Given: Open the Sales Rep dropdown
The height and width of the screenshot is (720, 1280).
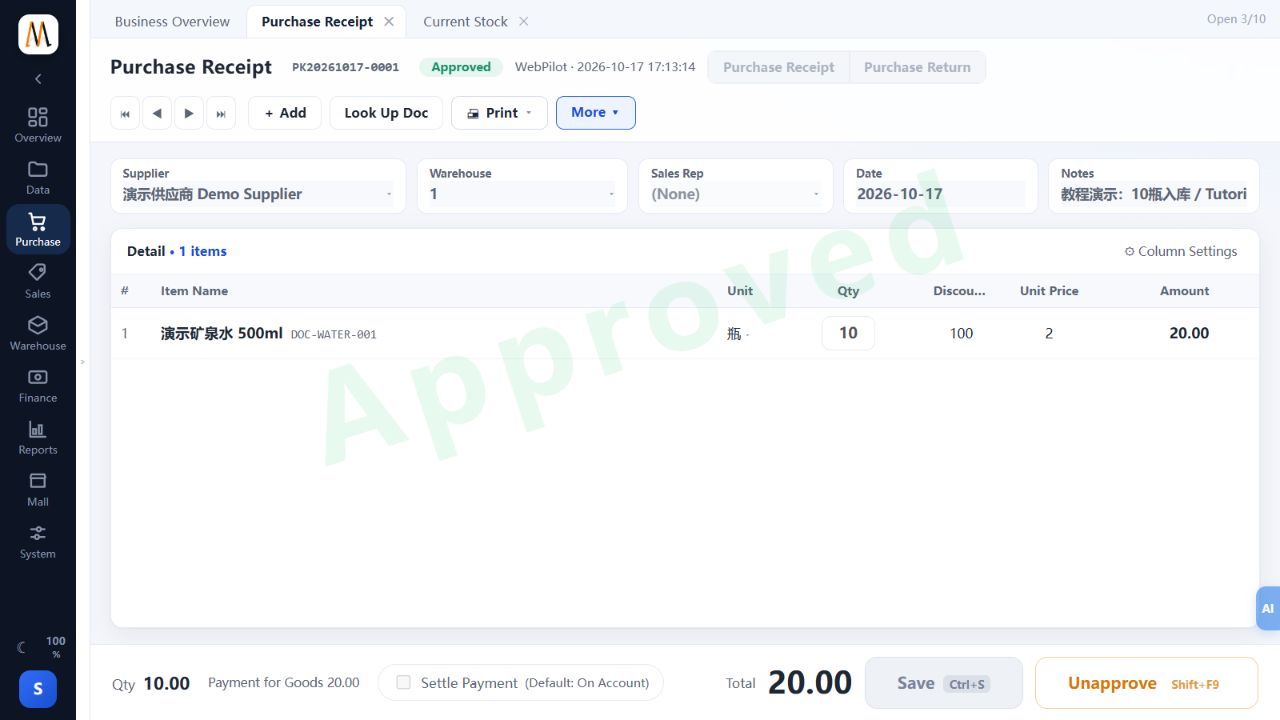Looking at the screenshot, I should [x=736, y=194].
